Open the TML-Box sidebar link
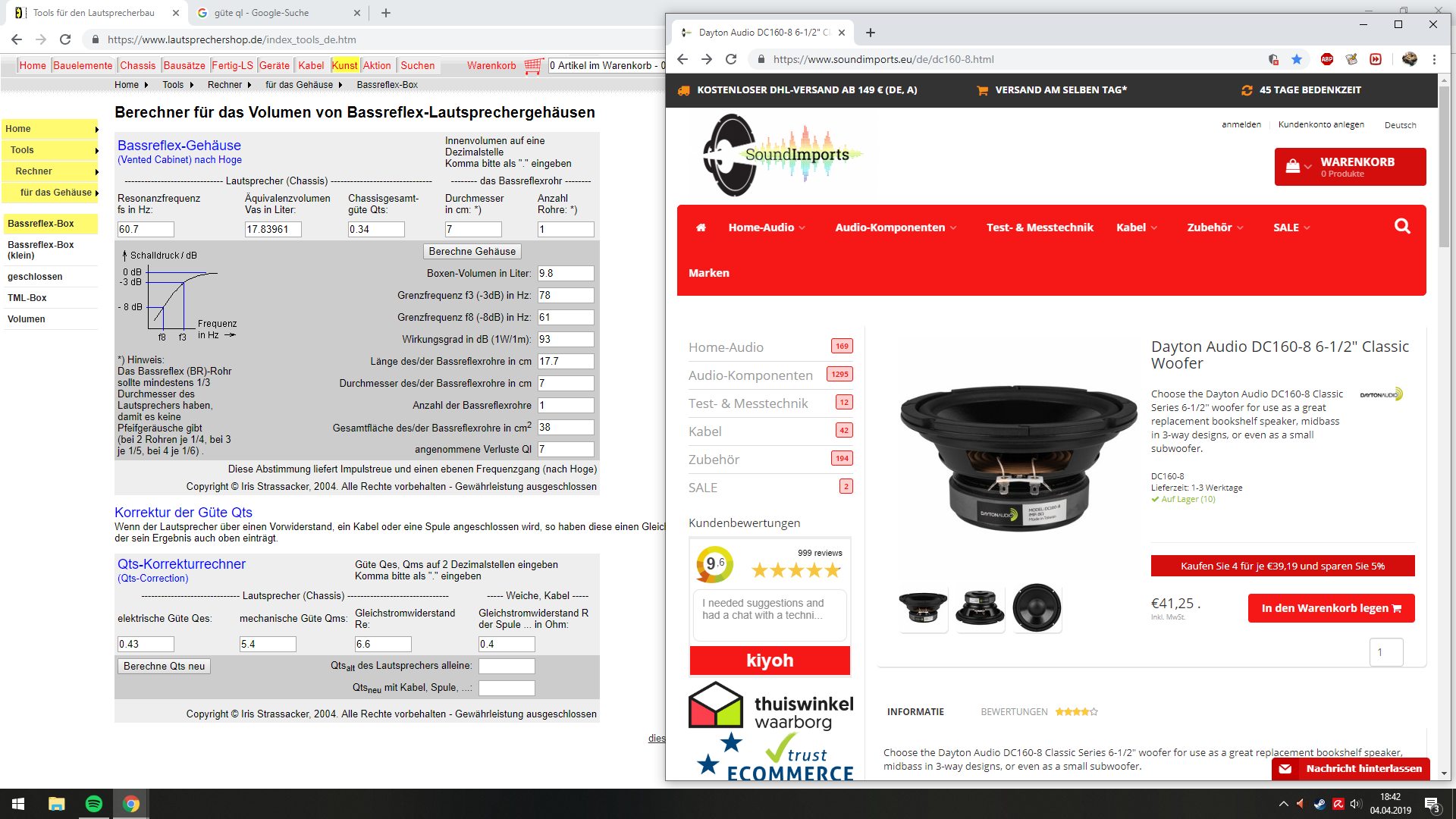 coord(27,298)
